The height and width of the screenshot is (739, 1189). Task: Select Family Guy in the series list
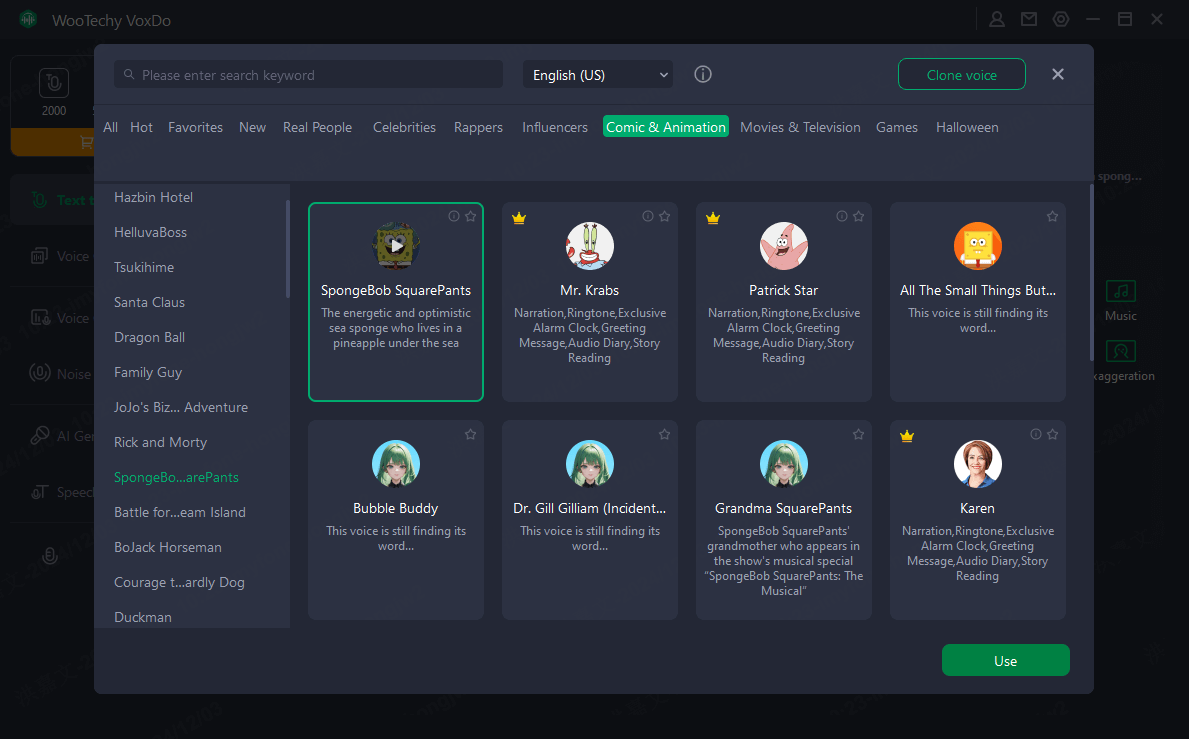click(x=148, y=372)
